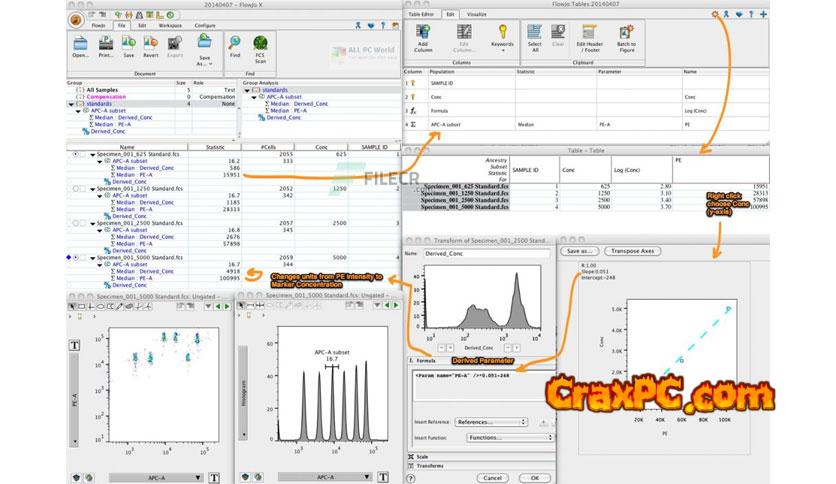This screenshot has width=836, height=484.
Task: Click the Print icon in the ribbon
Action: (x=105, y=44)
